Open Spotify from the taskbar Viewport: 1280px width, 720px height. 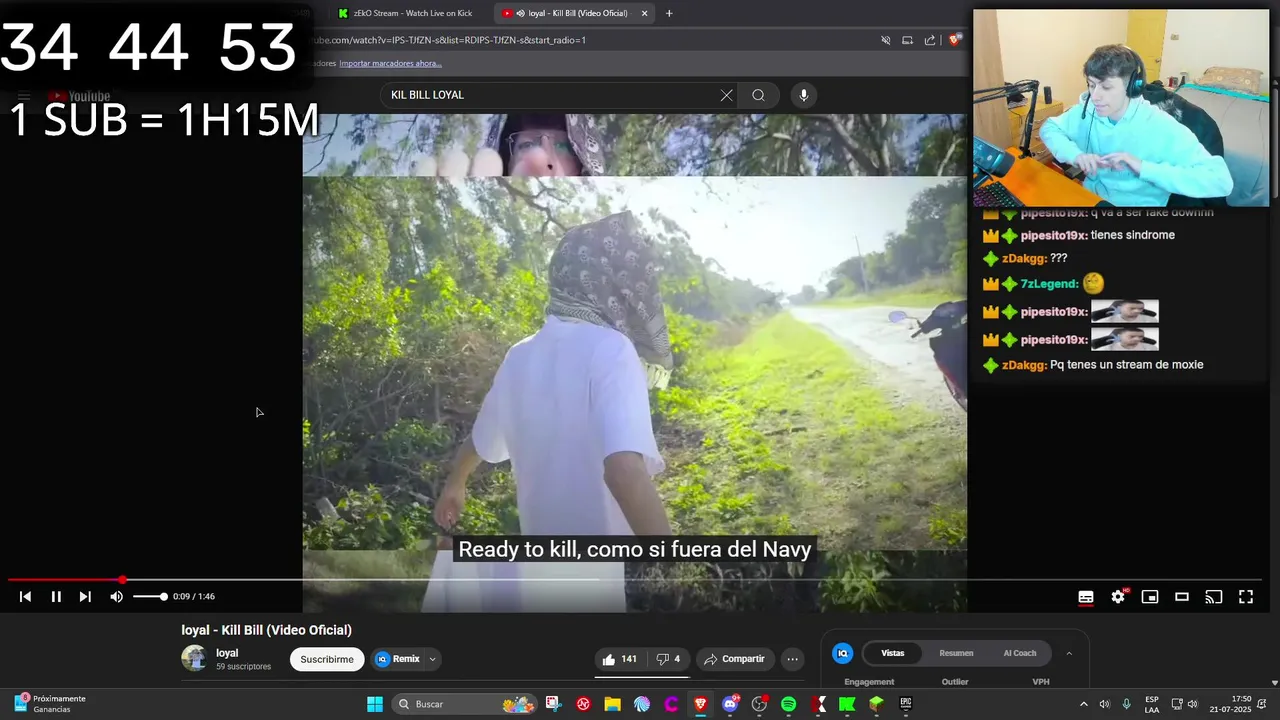pos(788,704)
